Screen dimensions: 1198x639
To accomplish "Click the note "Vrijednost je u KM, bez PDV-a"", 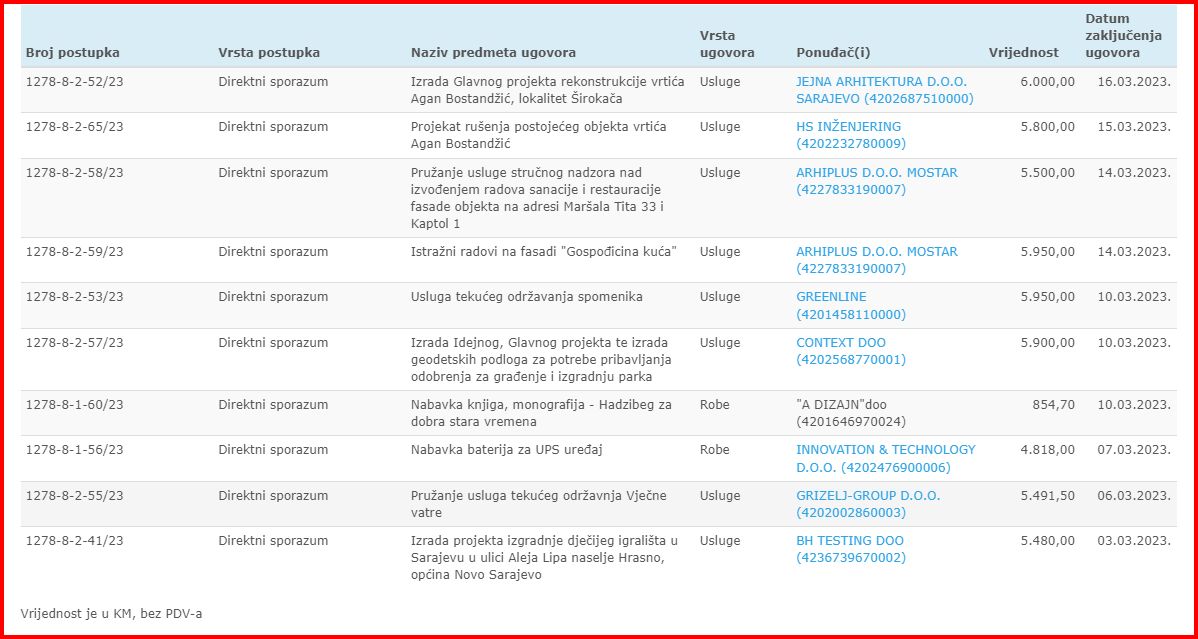I will (x=112, y=613).
